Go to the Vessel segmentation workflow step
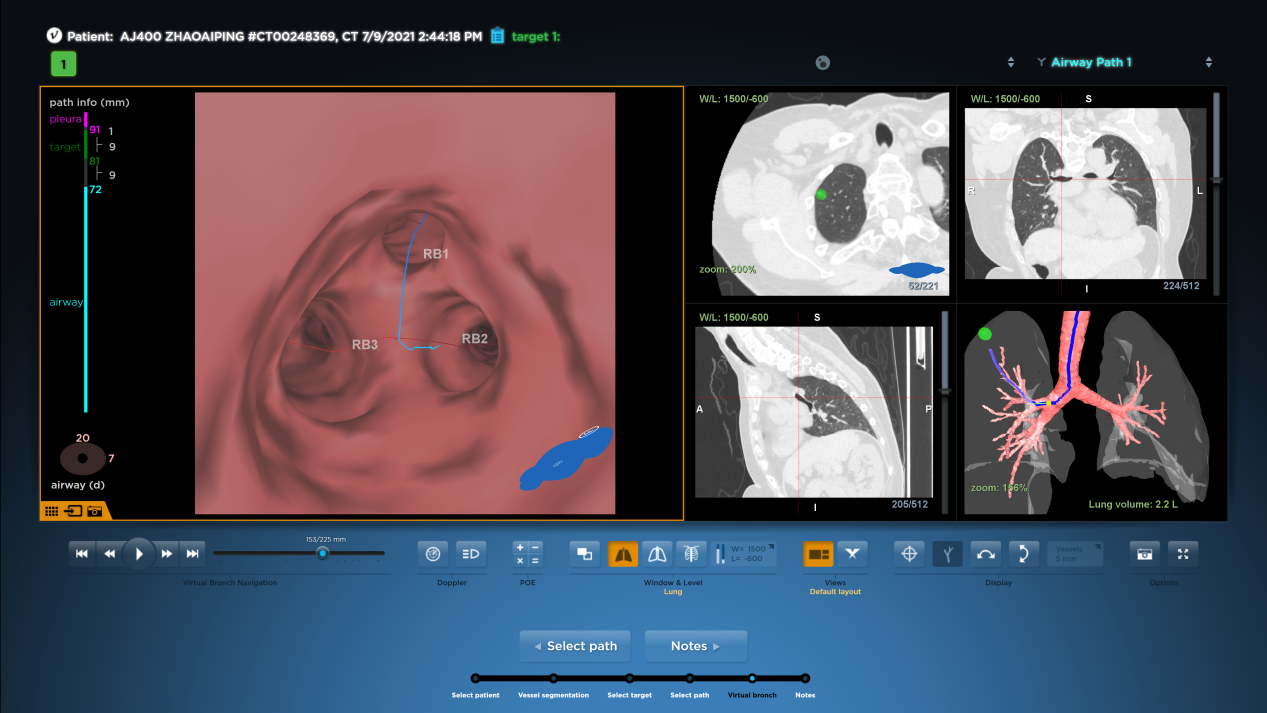The width and height of the screenshot is (1267, 713). pyautogui.click(x=553, y=678)
